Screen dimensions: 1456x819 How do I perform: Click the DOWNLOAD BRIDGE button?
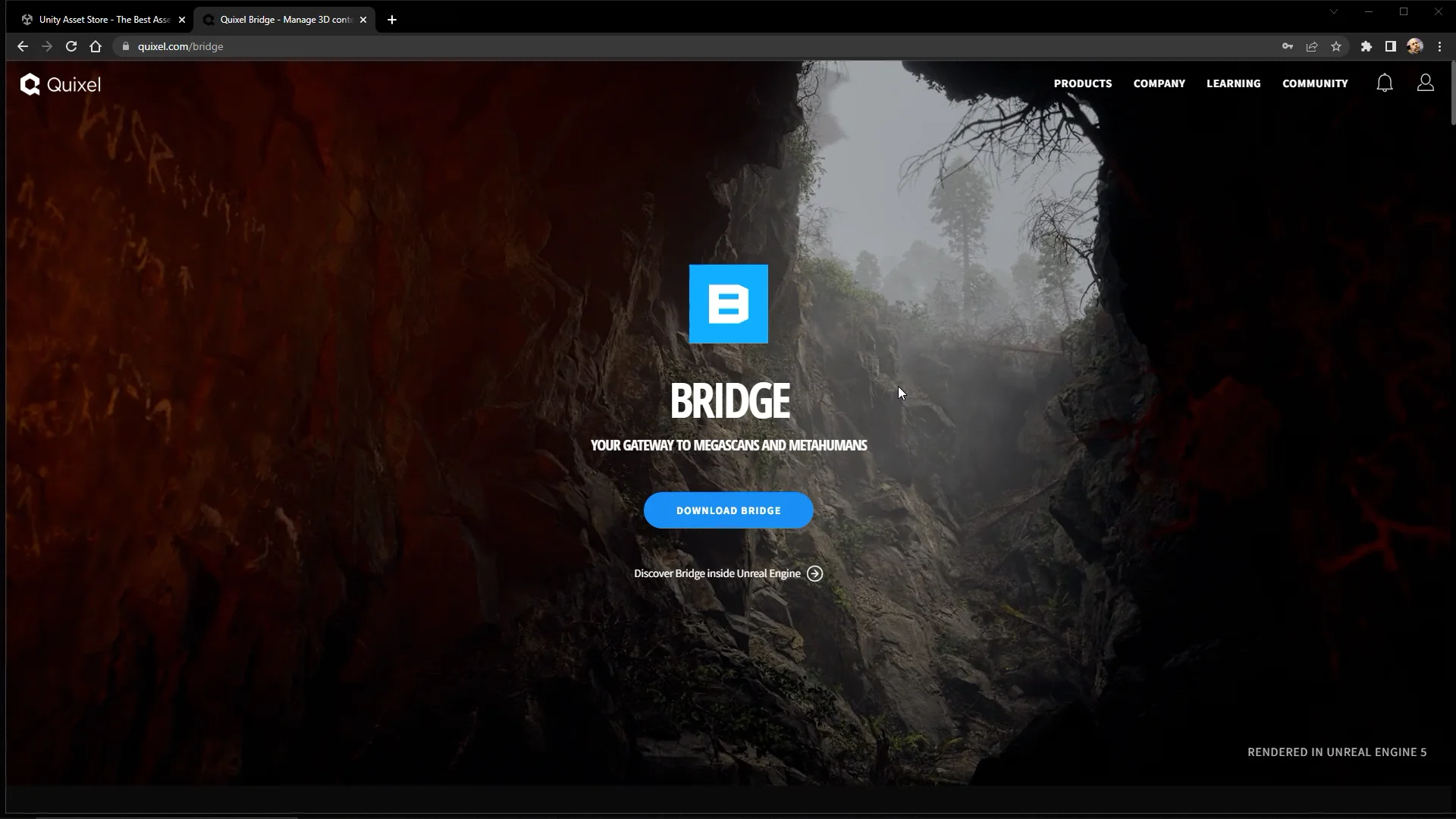click(x=728, y=510)
